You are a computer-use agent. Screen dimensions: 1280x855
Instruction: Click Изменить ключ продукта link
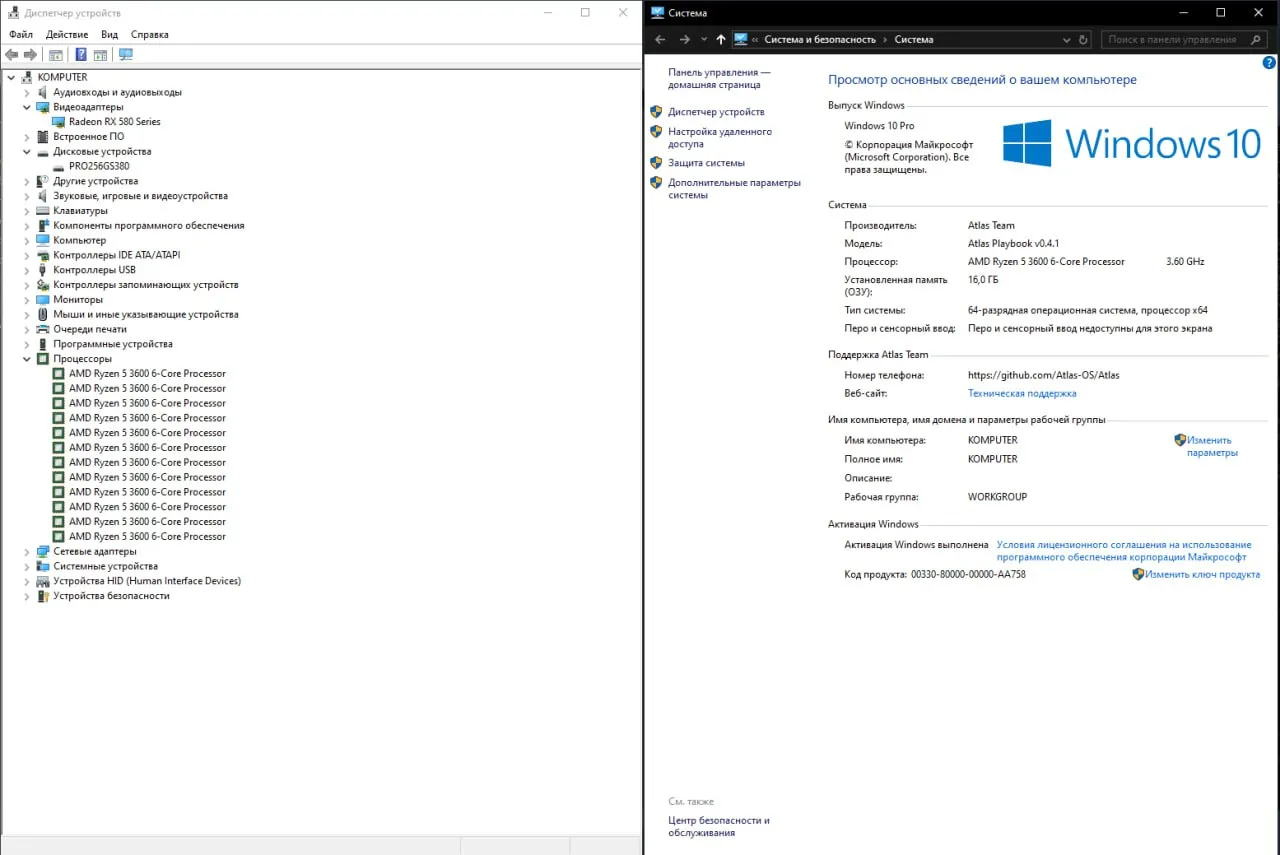1202,575
